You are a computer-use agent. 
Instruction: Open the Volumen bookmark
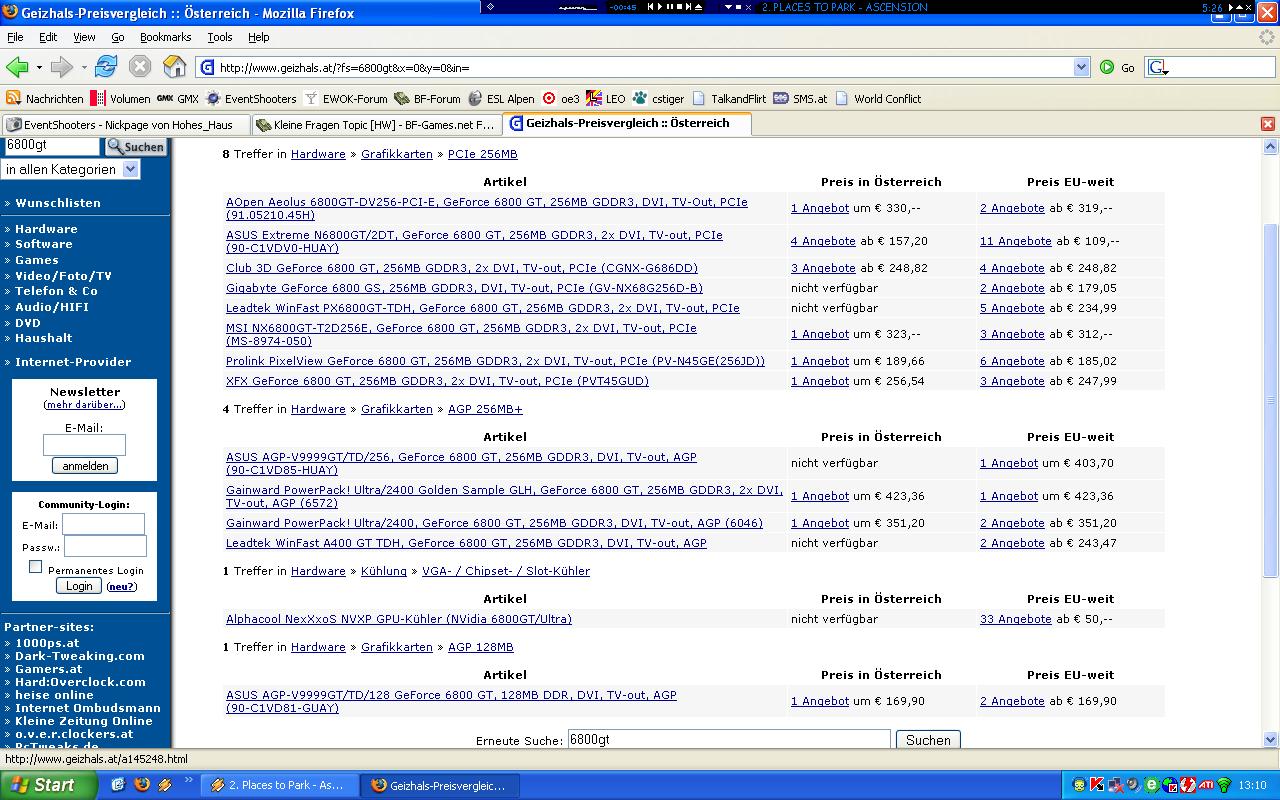tap(120, 99)
